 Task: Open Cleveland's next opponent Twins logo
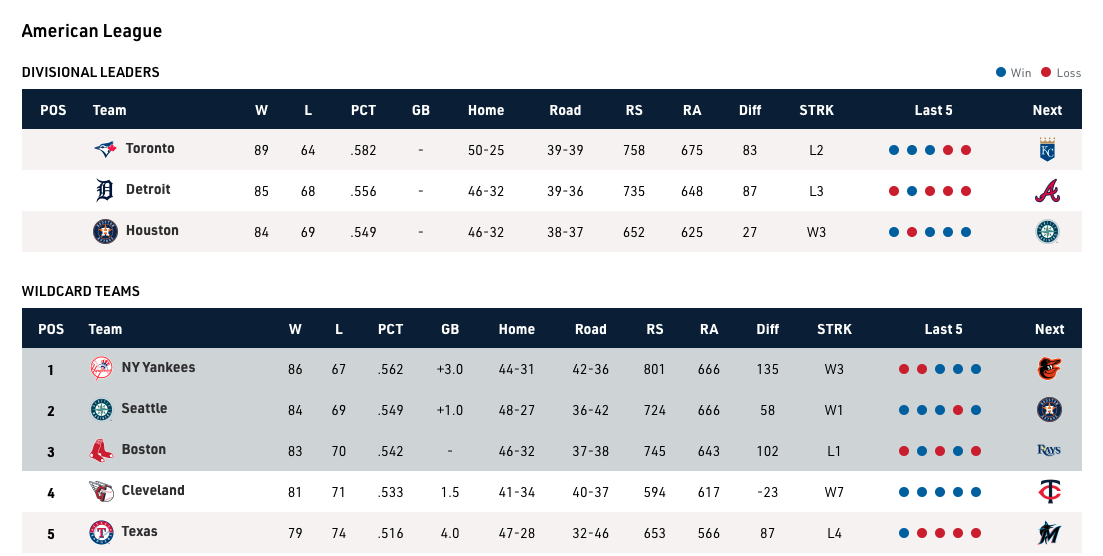click(x=1049, y=492)
